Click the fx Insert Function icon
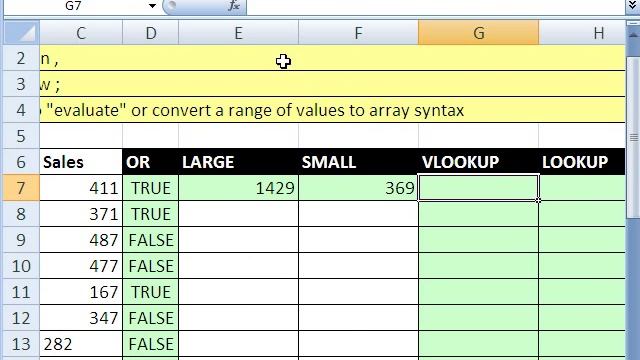The height and width of the screenshot is (360, 640). (234, 6)
